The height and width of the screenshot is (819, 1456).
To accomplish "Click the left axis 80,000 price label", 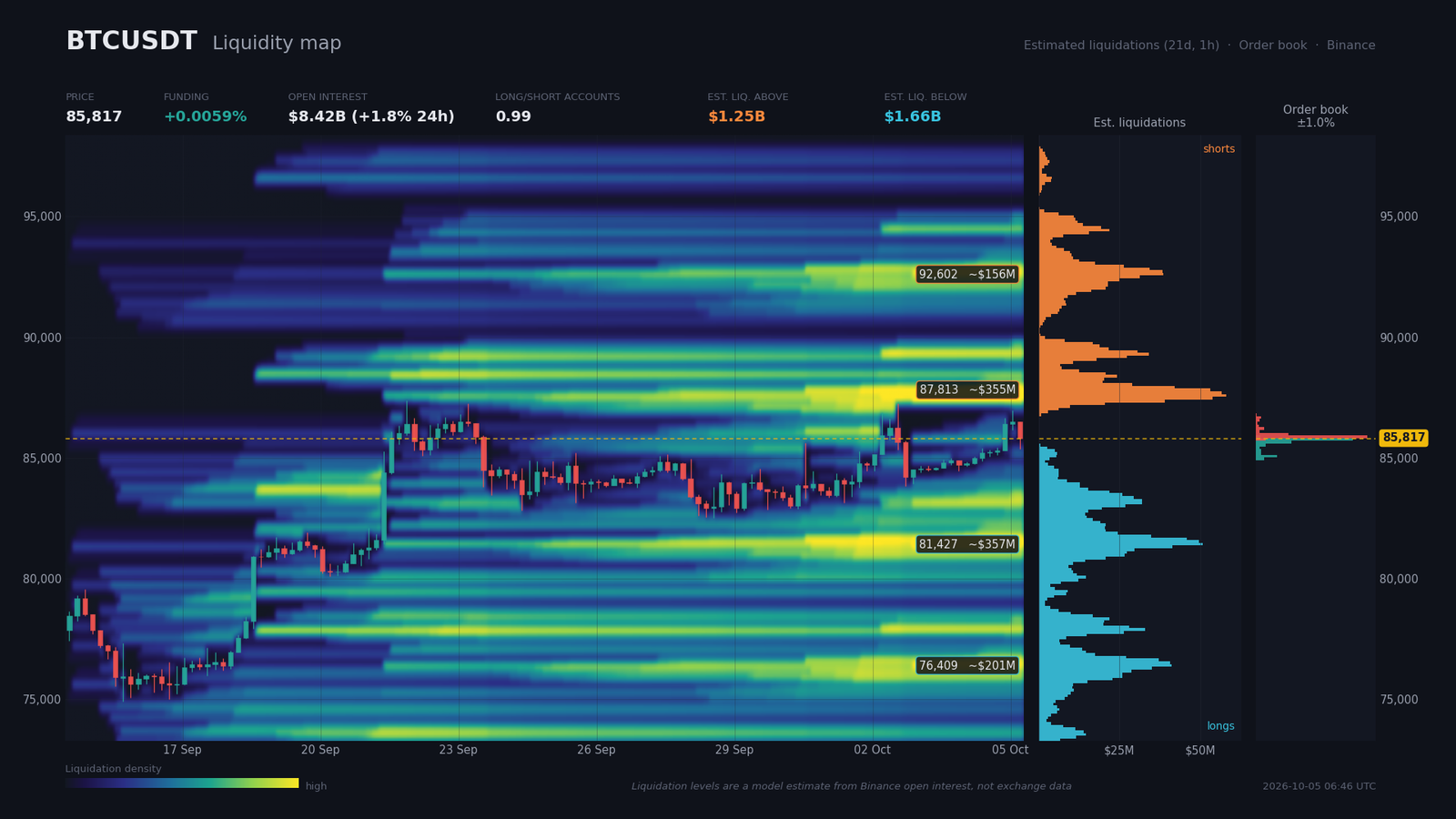I will coord(43,579).
